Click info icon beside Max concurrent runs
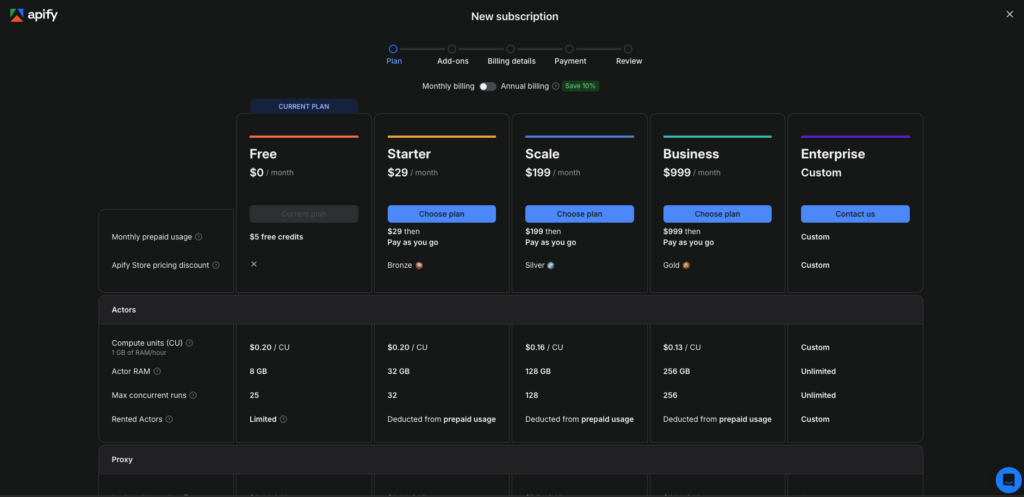Image resolution: width=1024 pixels, height=497 pixels. point(193,395)
